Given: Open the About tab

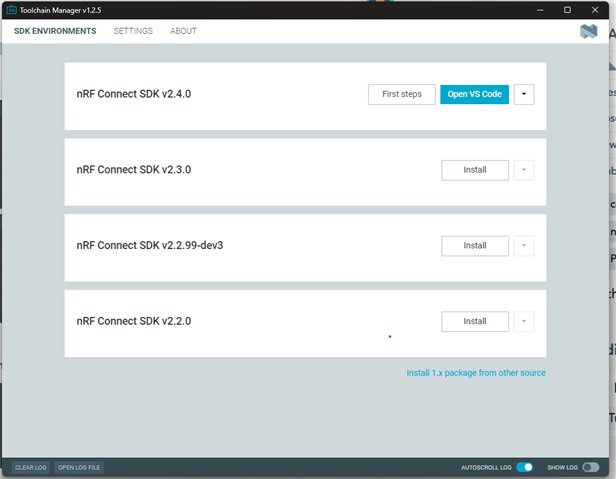Looking at the screenshot, I should 183,31.
